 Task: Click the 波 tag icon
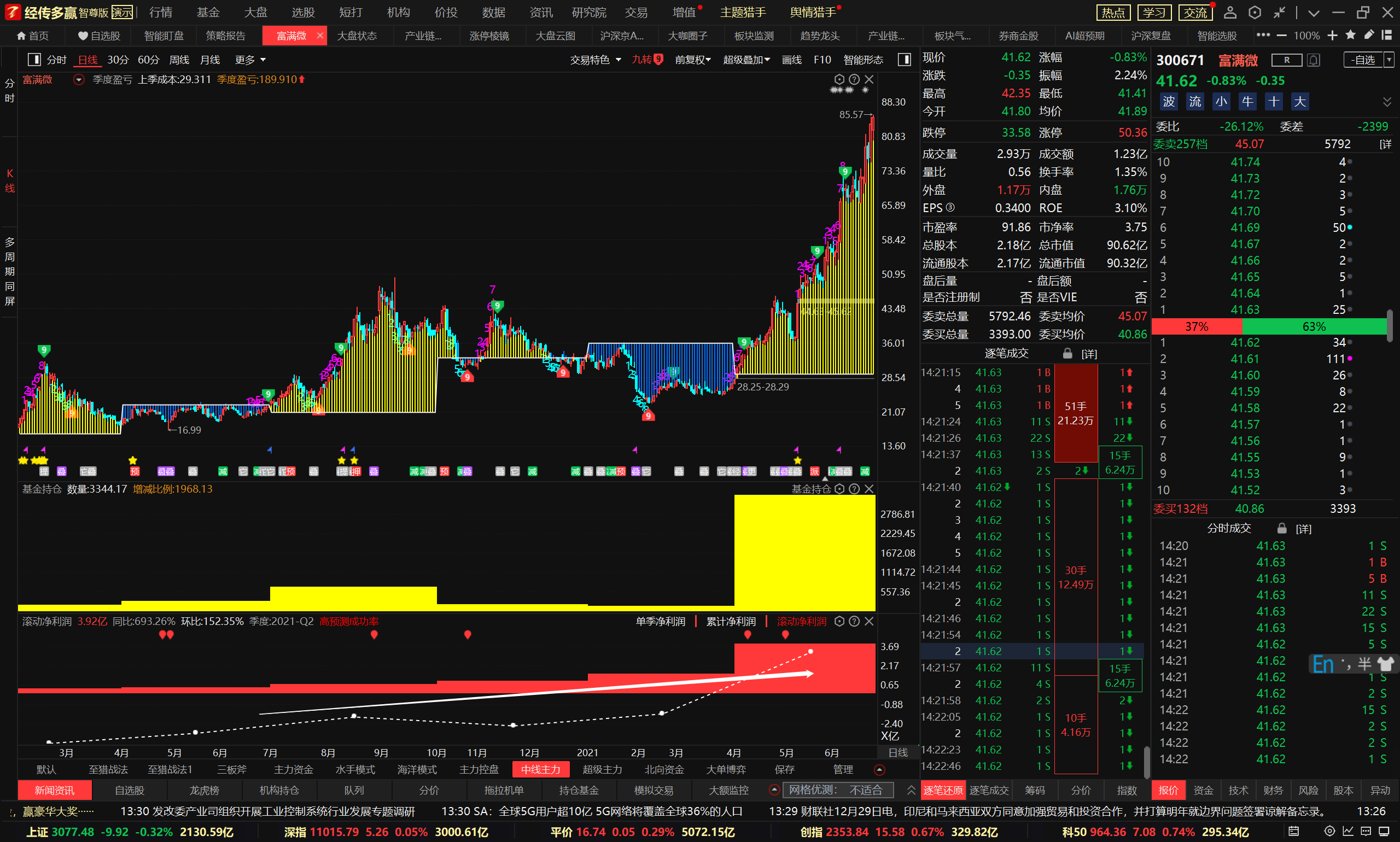1169,102
